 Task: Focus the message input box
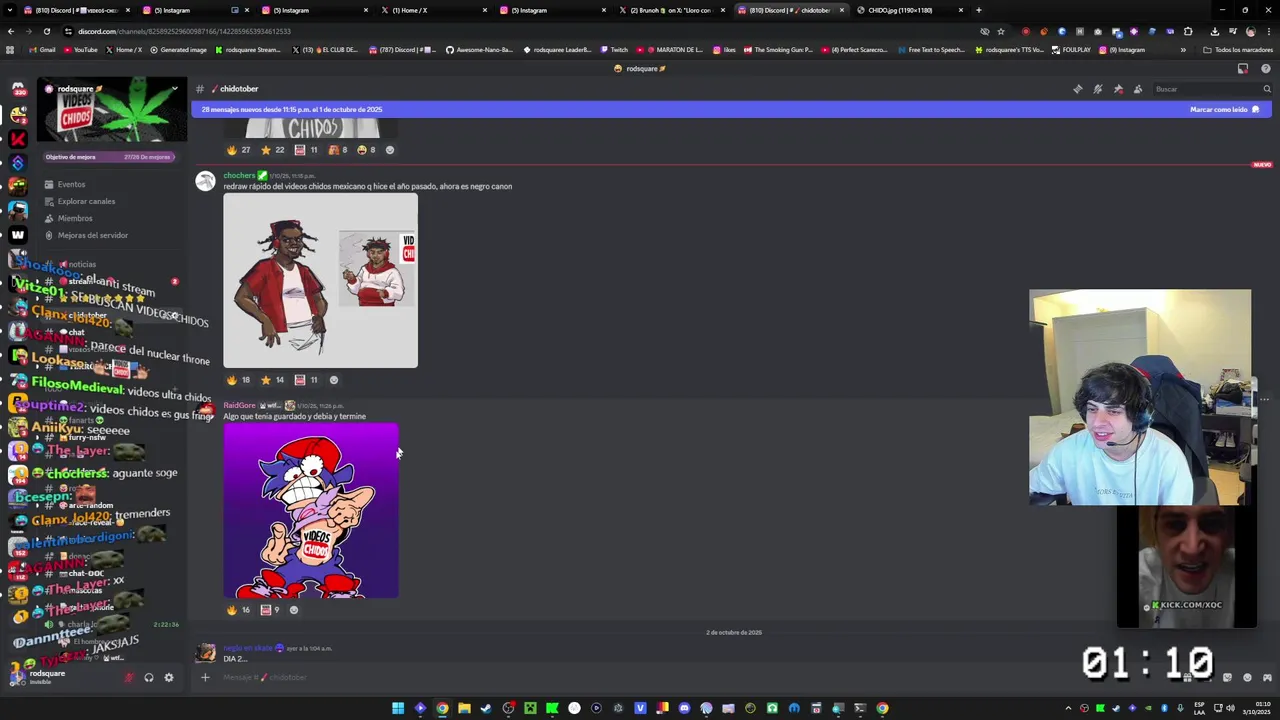pyautogui.click(x=690, y=677)
